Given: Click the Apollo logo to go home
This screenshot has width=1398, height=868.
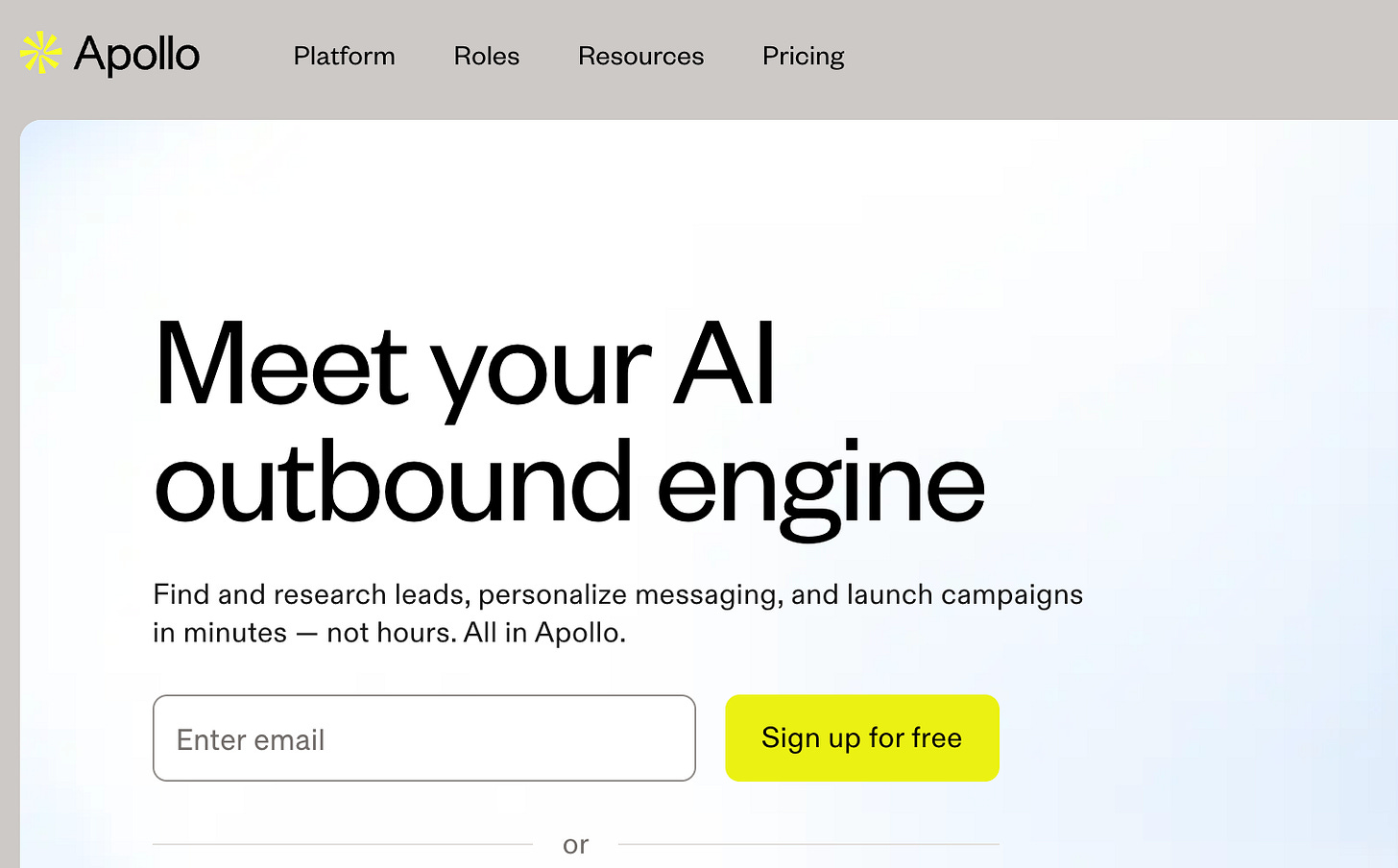Looking at the screenshot, I should (108, 55).
